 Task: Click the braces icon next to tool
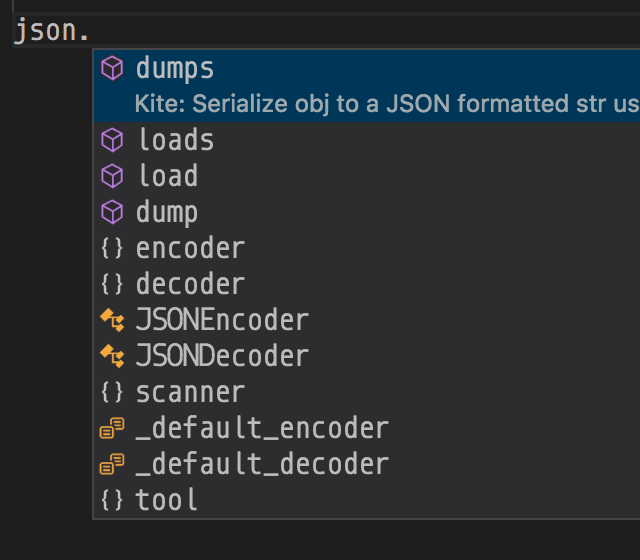point(113,500)
